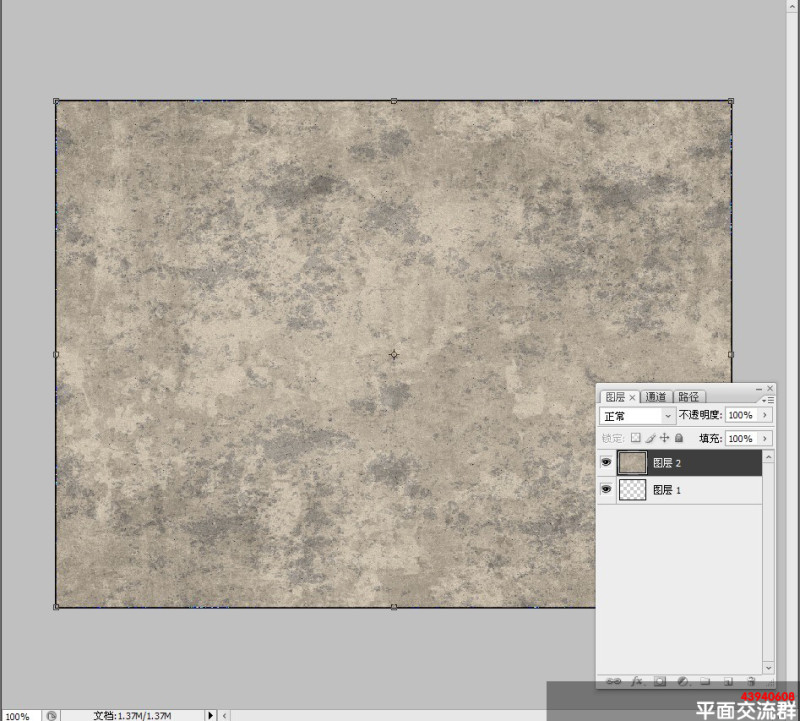Create a new layer group folder
The height and width of the screenshot is (721, 800).
(x=705, y=681)
